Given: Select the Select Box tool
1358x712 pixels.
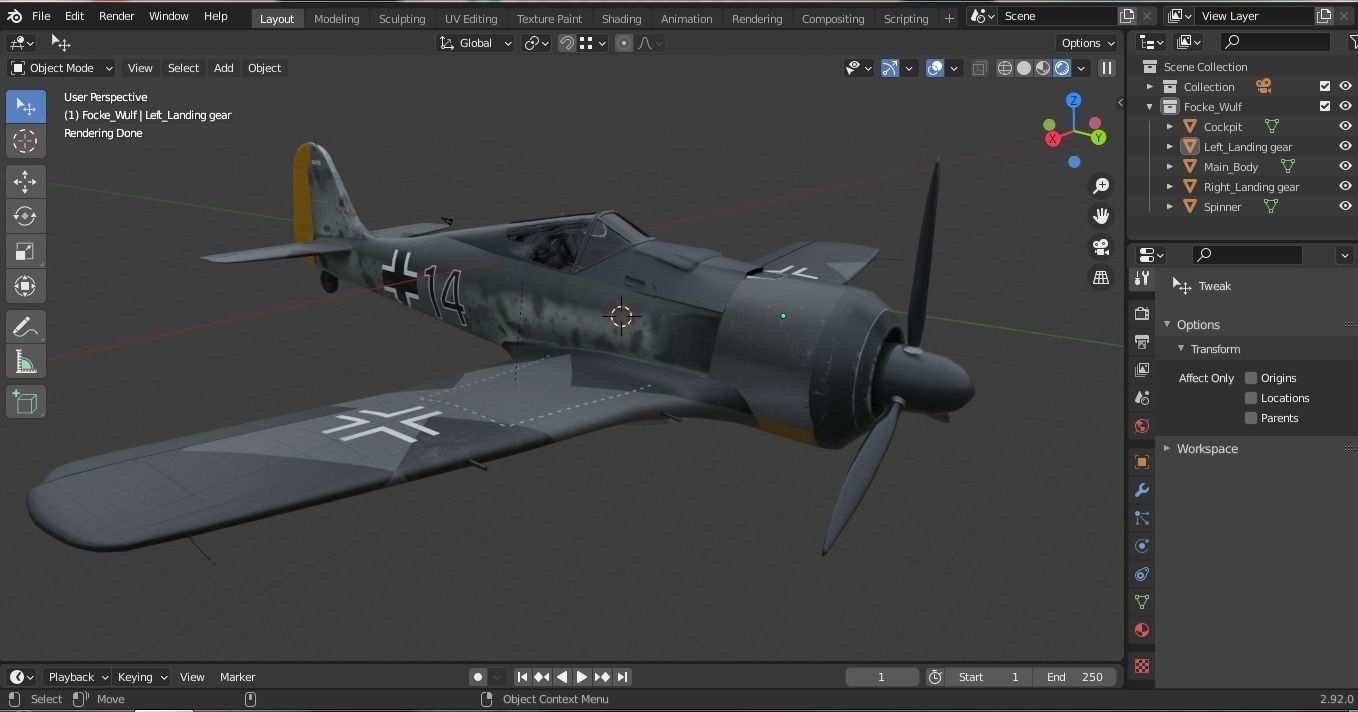Looking at the screenshot, I should click(26, 107).
